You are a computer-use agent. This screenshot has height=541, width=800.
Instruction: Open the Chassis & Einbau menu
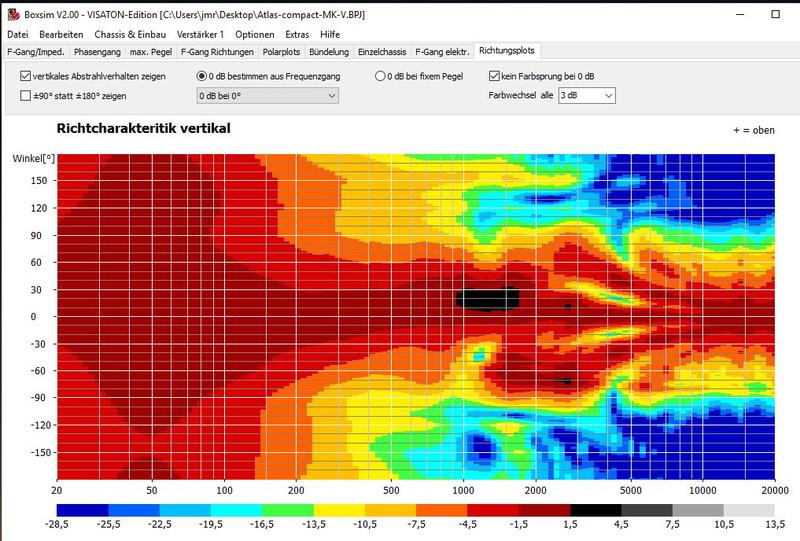(130, 34)
